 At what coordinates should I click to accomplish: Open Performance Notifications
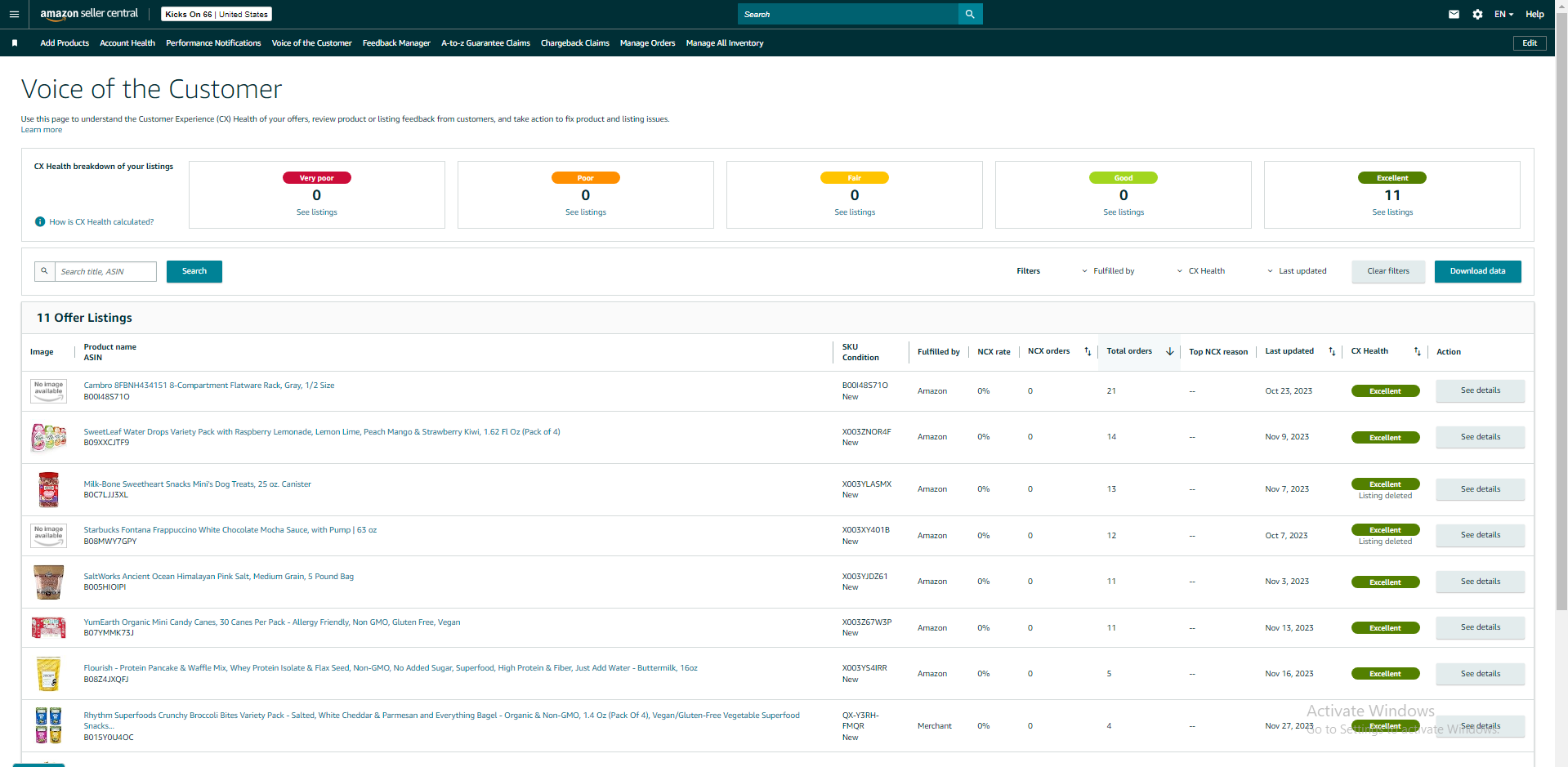tap(213, 43)
